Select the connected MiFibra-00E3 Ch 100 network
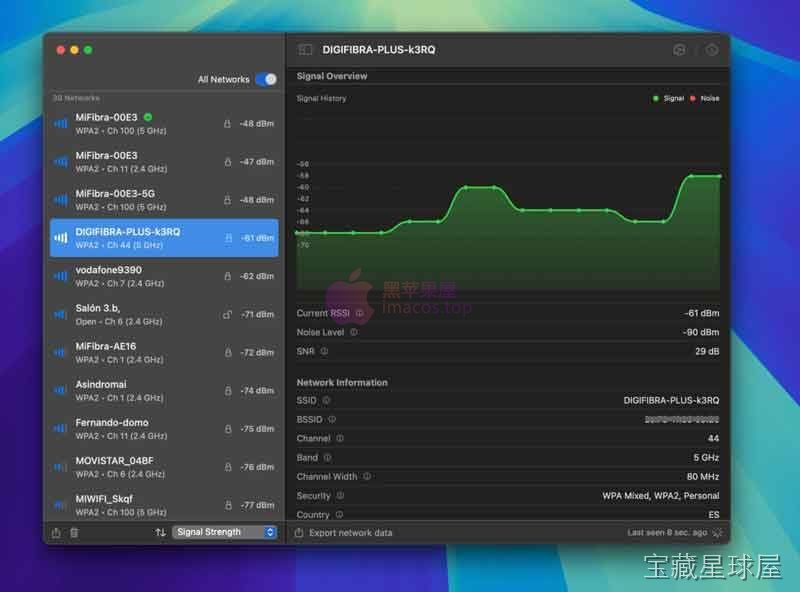800x592 pixels. [x=164, y=124]
